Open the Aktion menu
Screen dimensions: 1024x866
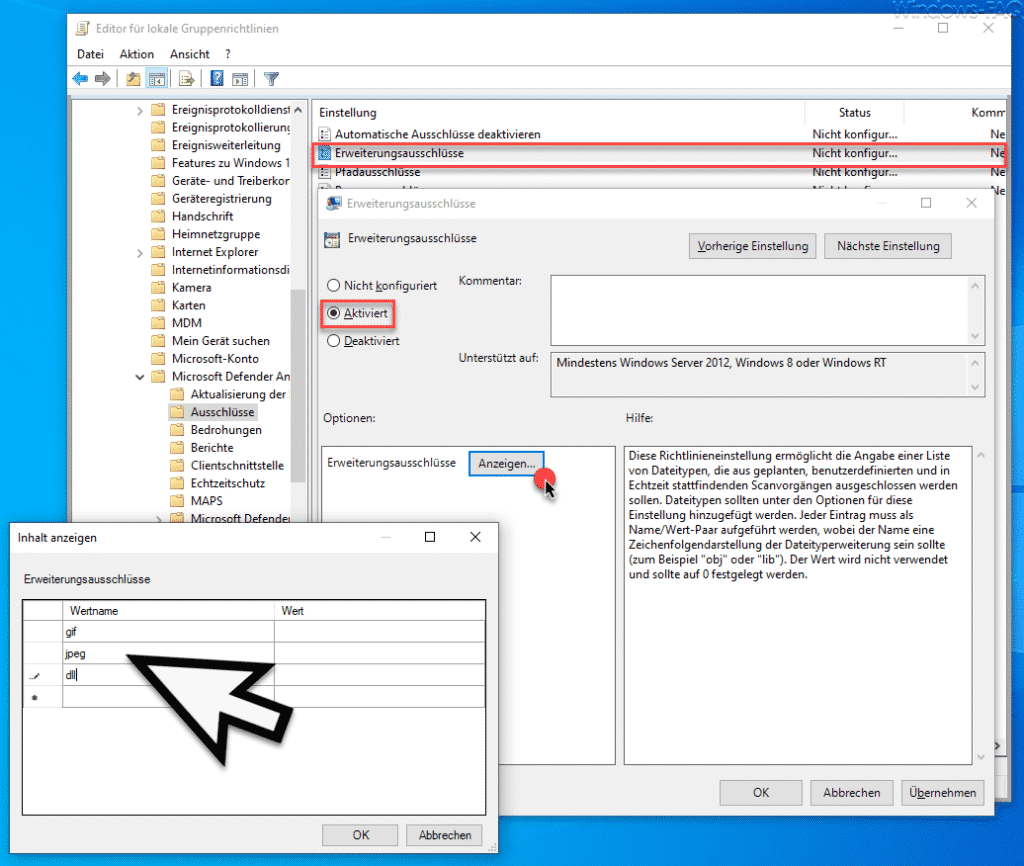[x=136, y=54]
